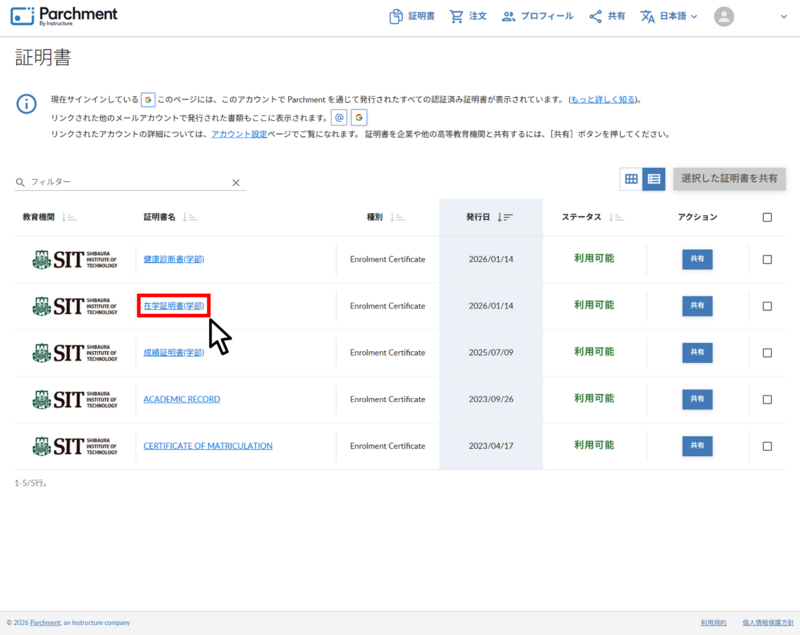Image resolution: width=800 pixels, height=635 pixels.
Task: Sort by 教育機関 column sort icon
Action: click(68, 217)
